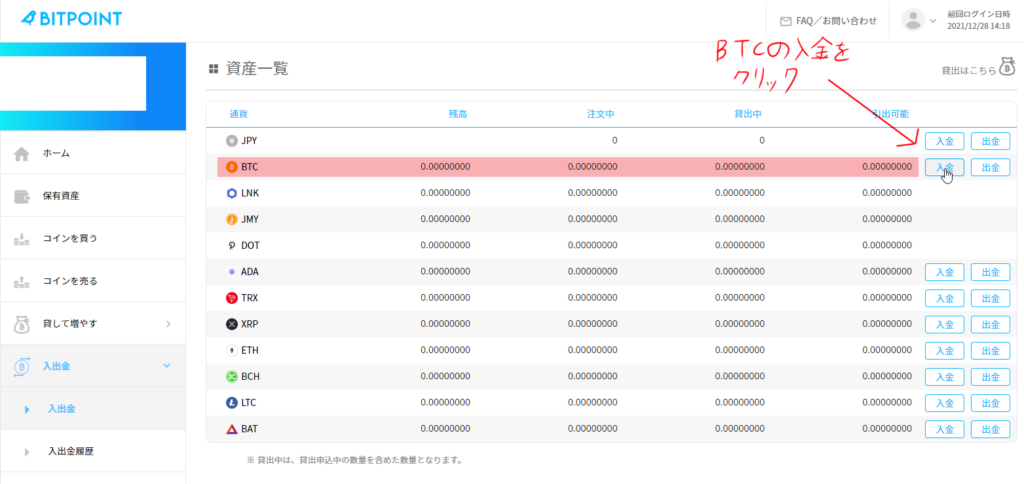Open FAQ／お問い合わせ link
The height and width of the screenshot is (484, 1024).
point(836,20)
